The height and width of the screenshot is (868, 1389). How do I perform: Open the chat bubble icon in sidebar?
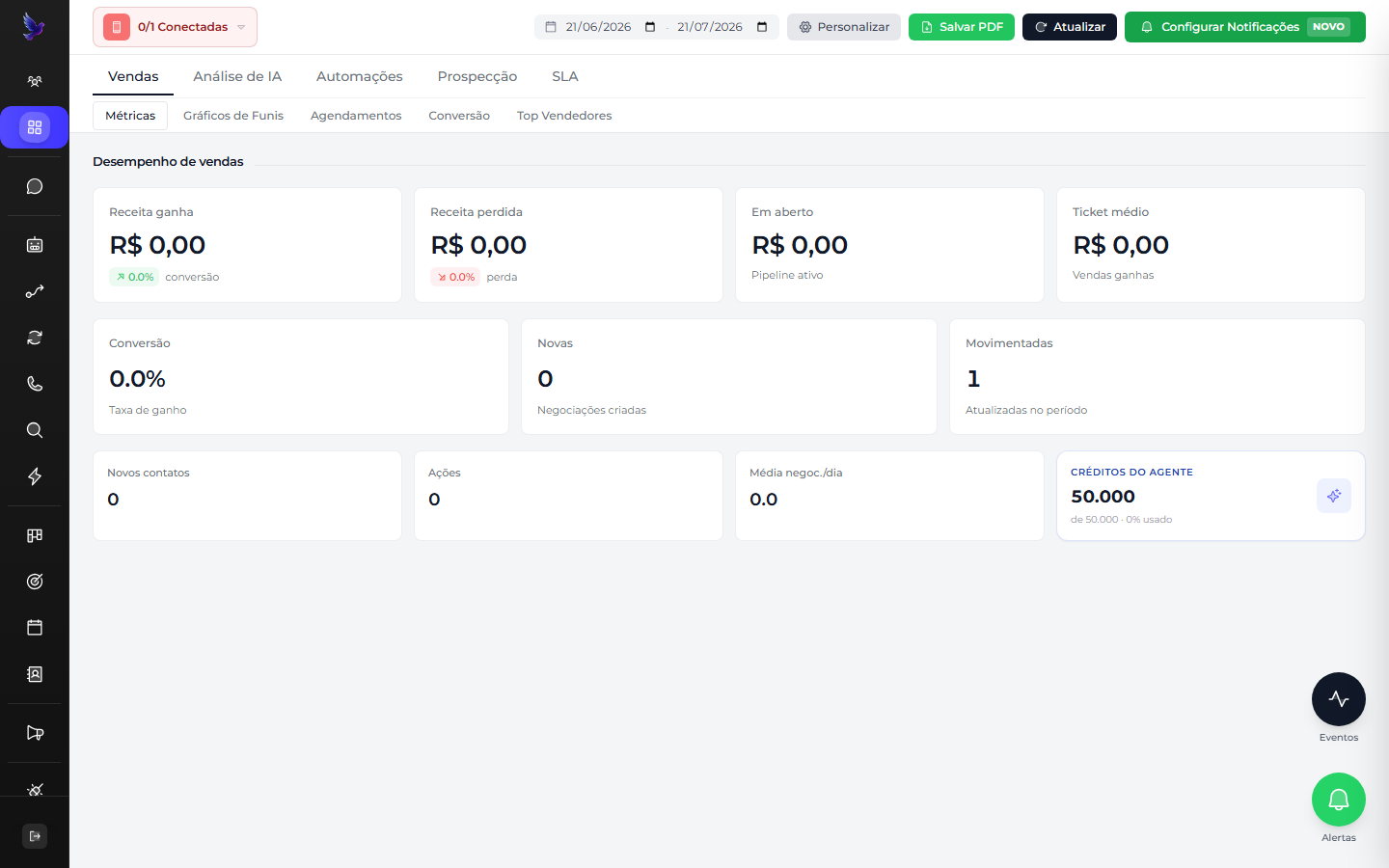[35, 186]
